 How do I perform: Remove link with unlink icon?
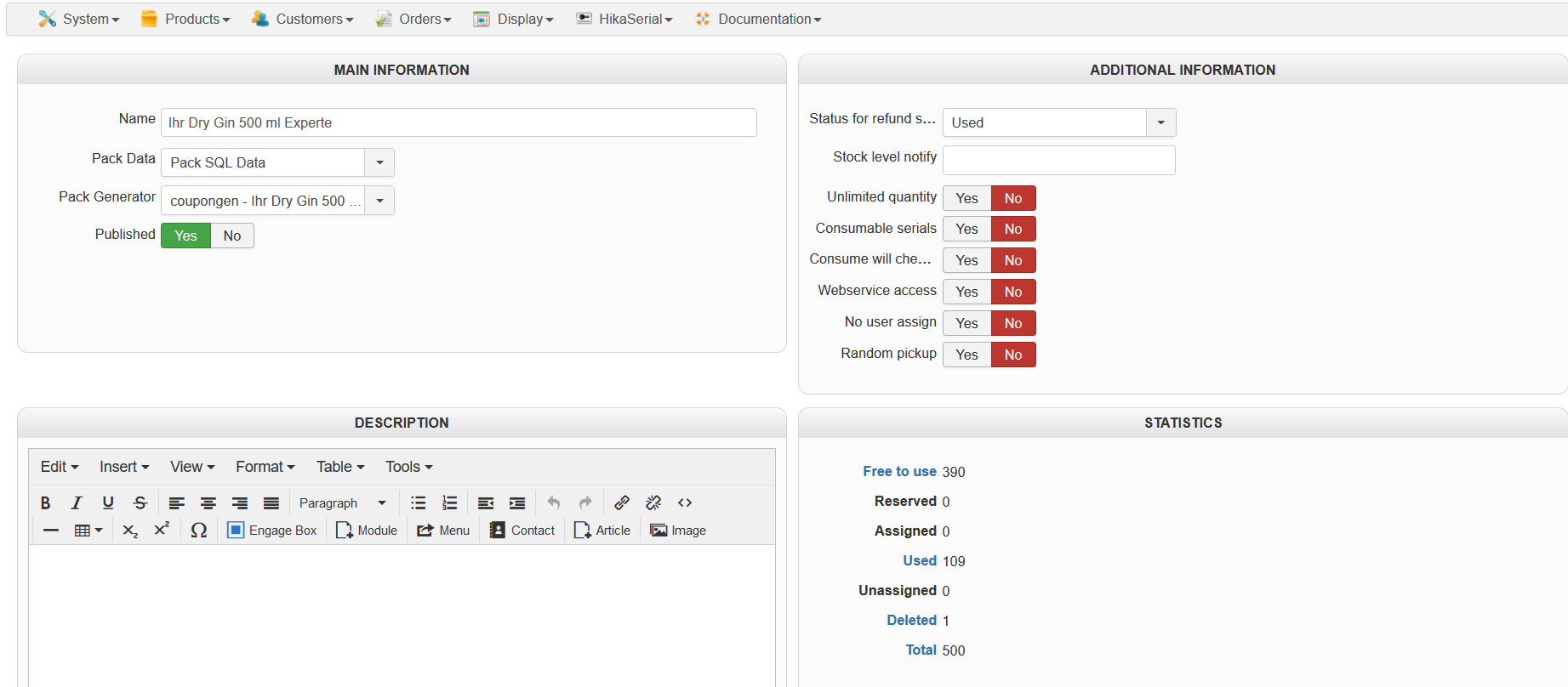coord(653,502)
